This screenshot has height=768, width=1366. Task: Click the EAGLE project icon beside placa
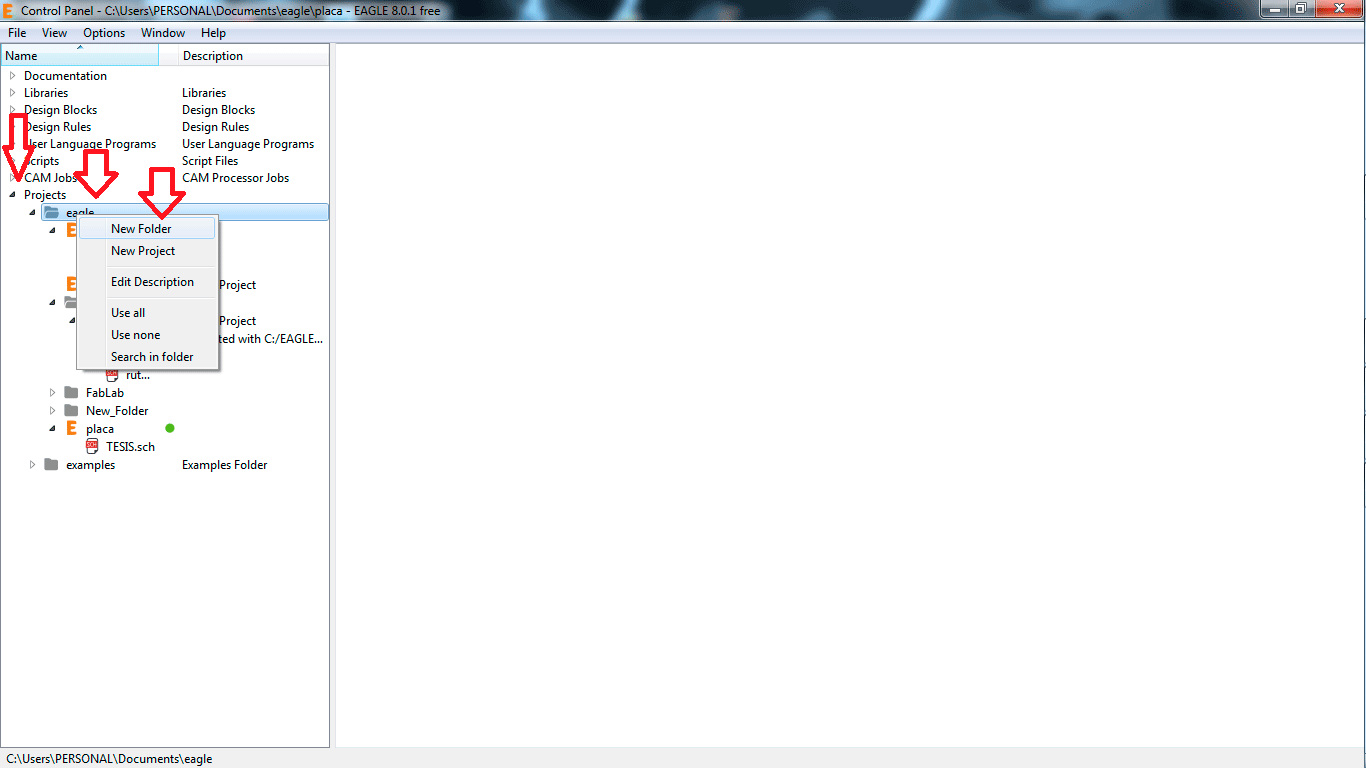tap(71, 428)
